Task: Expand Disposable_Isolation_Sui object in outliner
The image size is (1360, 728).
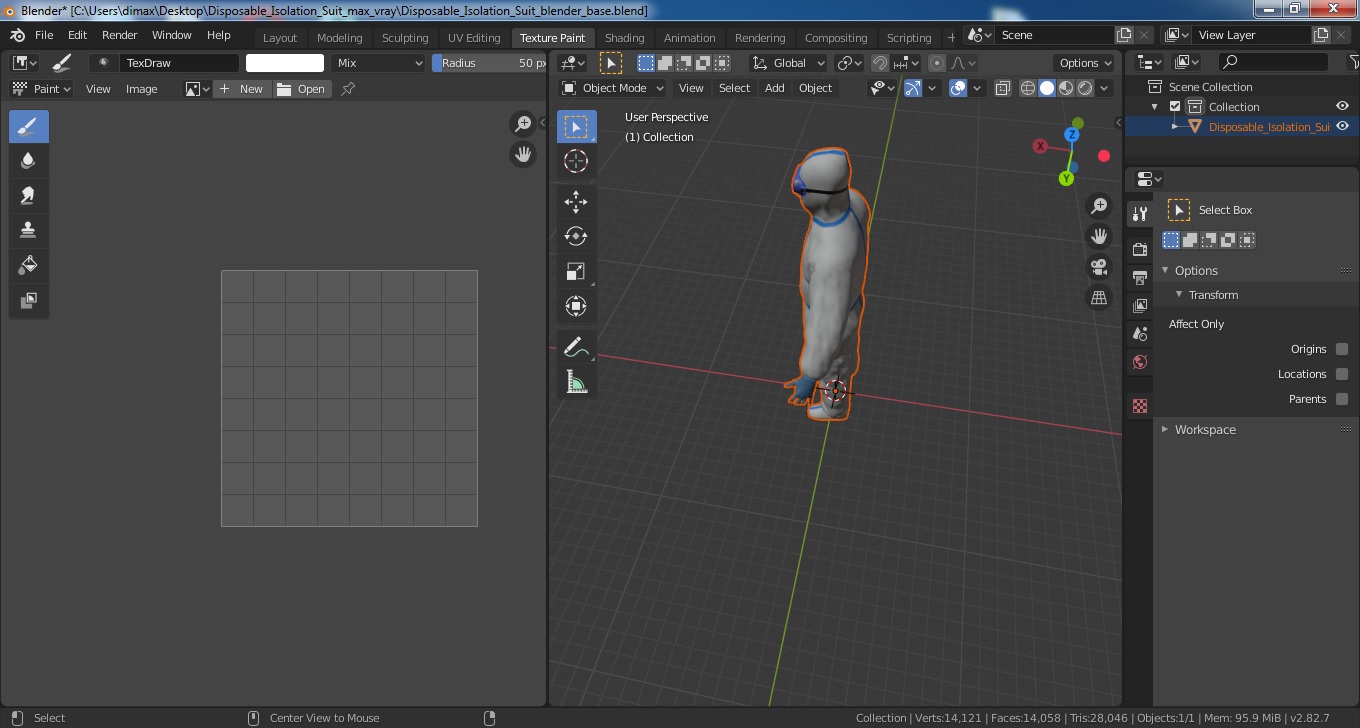Action: point(1175,127)
